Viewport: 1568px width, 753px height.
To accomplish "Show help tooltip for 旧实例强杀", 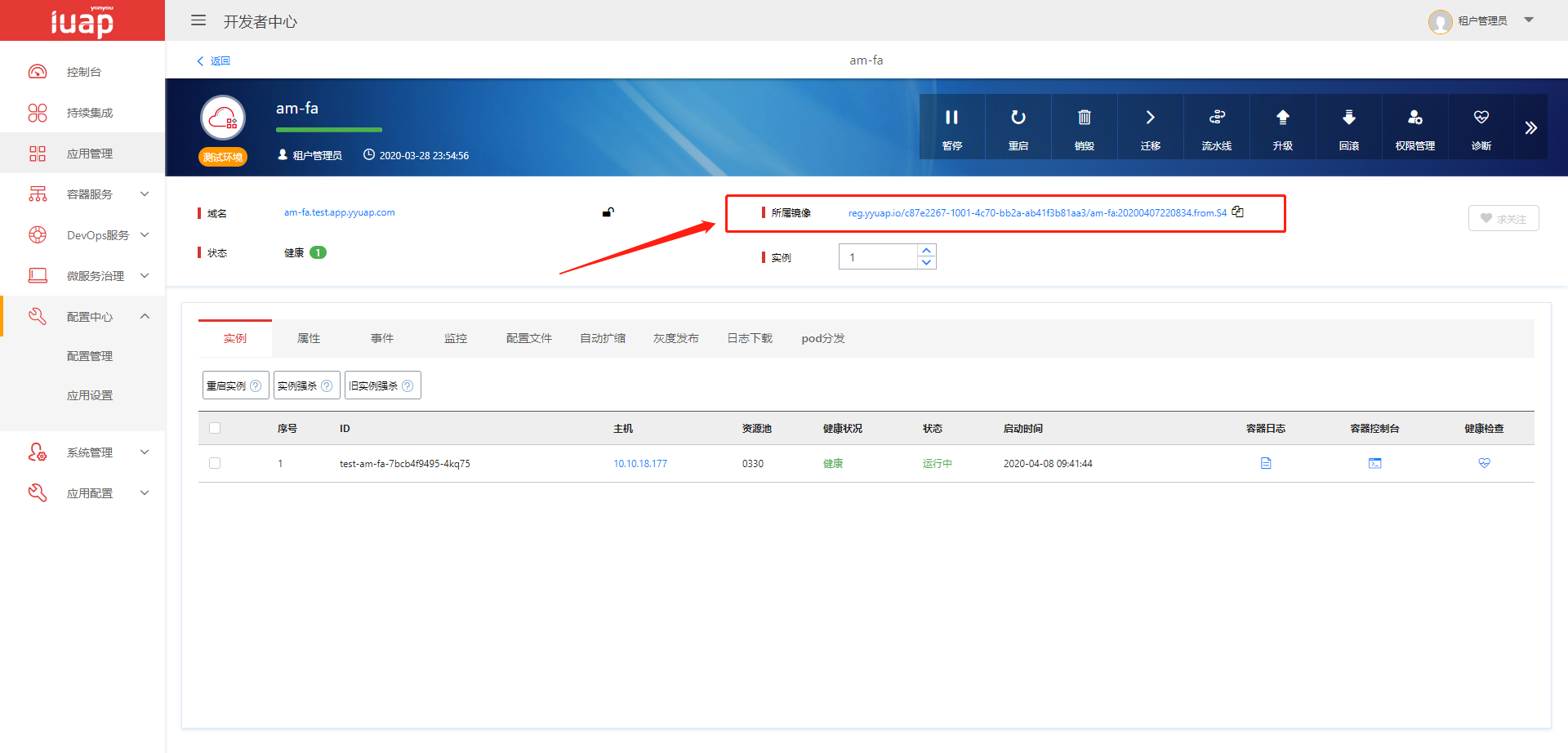I will (x=408, y=385).
